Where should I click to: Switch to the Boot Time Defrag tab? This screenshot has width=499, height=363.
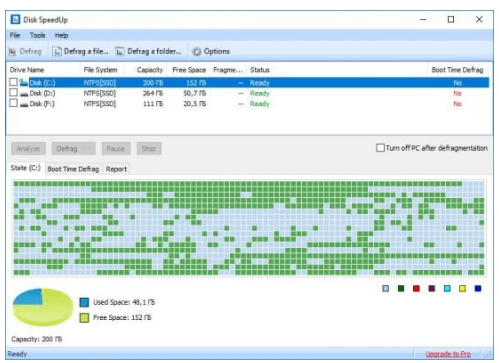click(73, 169)
